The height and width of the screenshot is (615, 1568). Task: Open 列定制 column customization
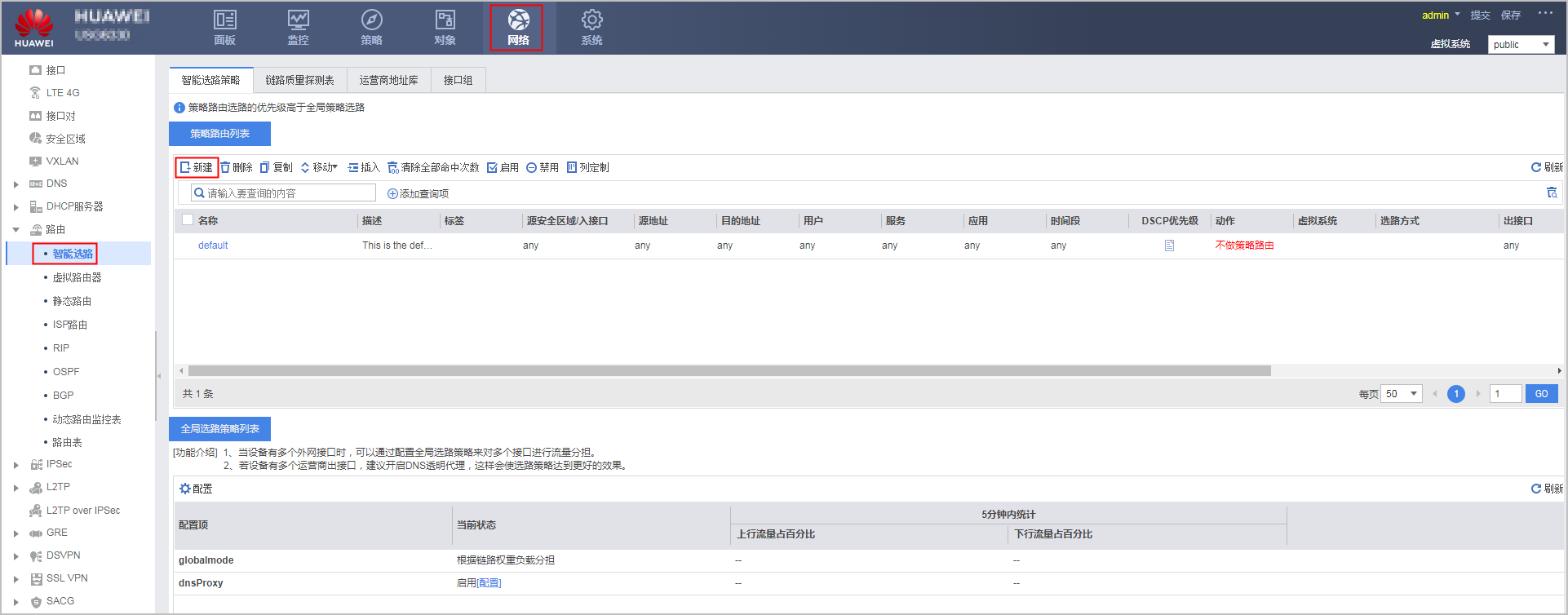coord(587,167)
